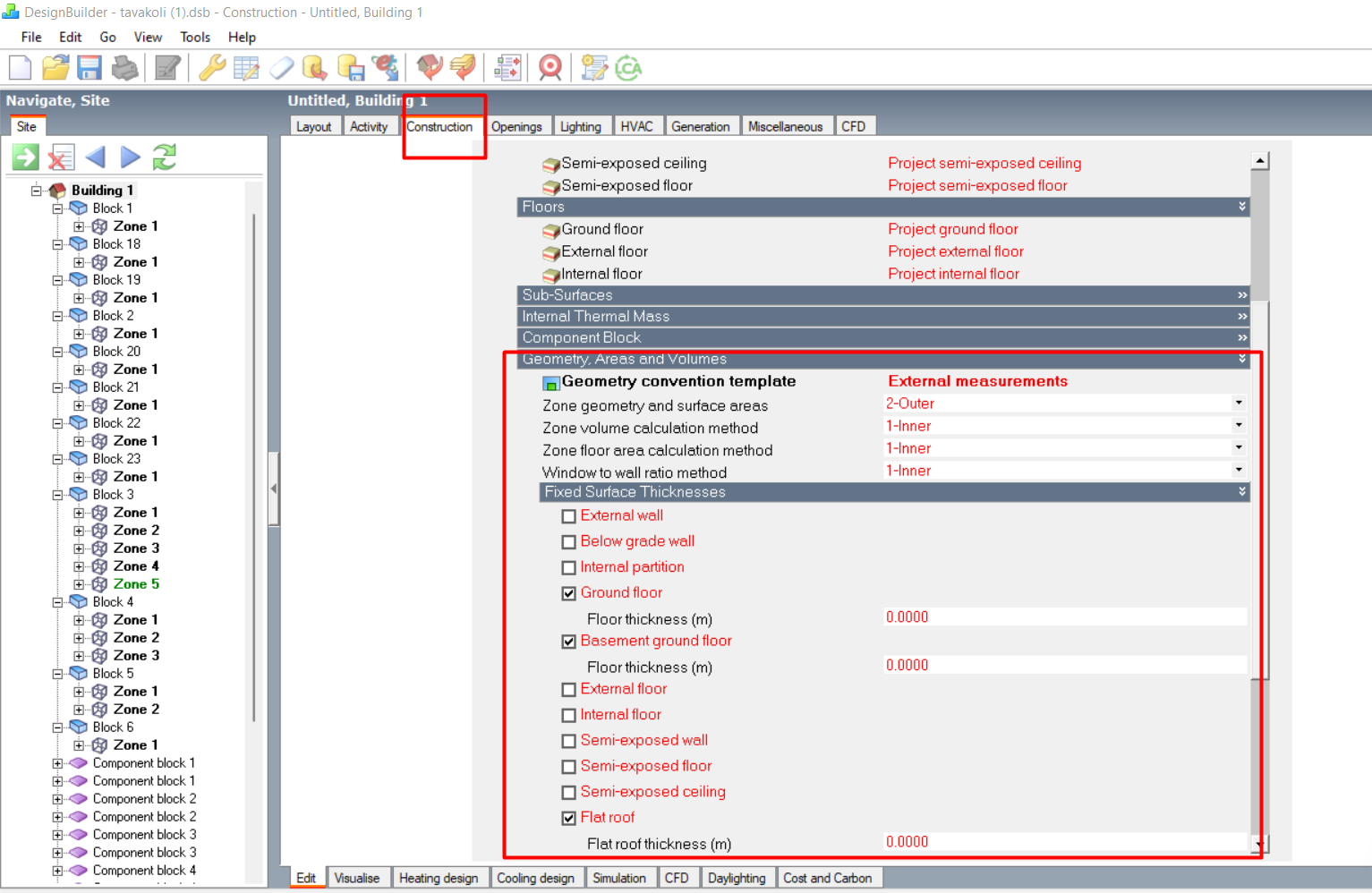Click the yellow wrench options icon
Image resolution: width=1372 pixels, height=893 pixels.
click(x=212, y=68)
